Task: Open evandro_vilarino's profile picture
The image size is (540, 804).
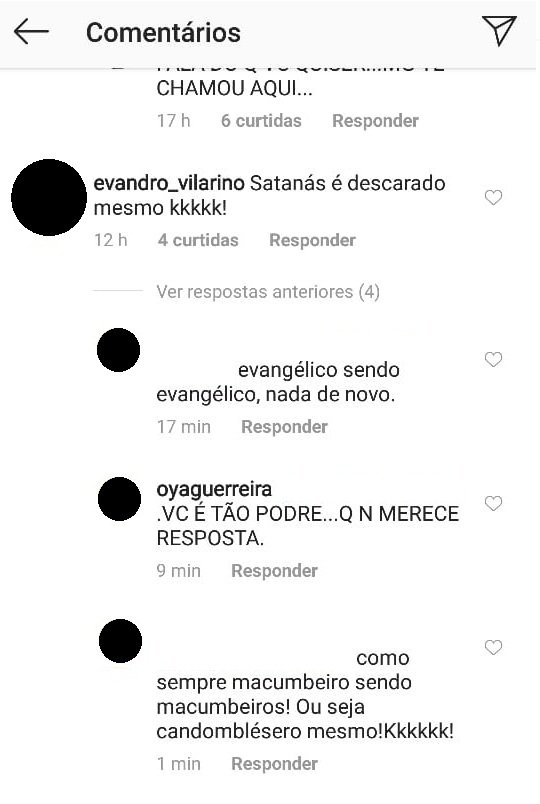Action: (x=49, y=197)
